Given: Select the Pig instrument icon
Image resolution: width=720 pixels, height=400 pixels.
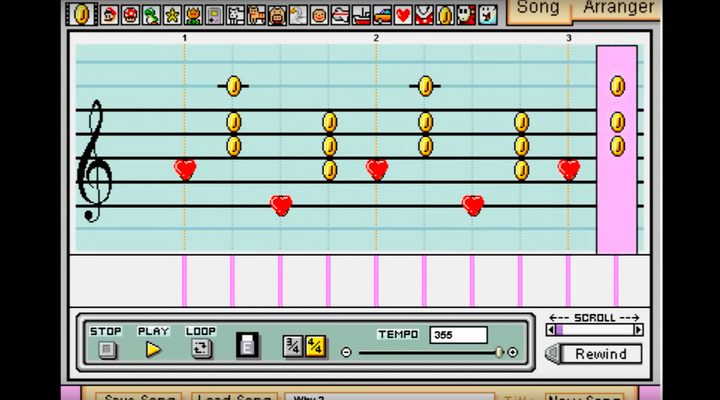Looking at the screenshot, I should click(277, 15).
